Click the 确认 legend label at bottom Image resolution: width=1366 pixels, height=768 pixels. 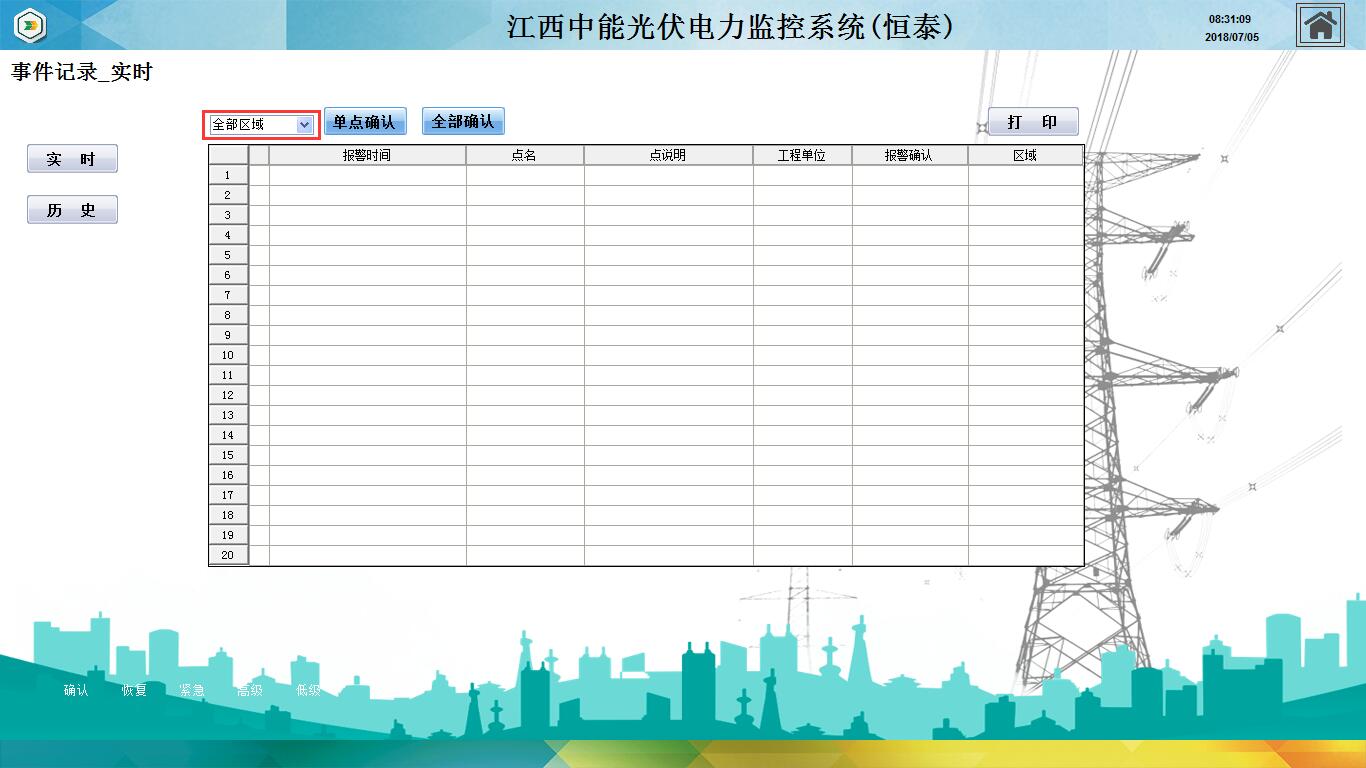[76, 690]
